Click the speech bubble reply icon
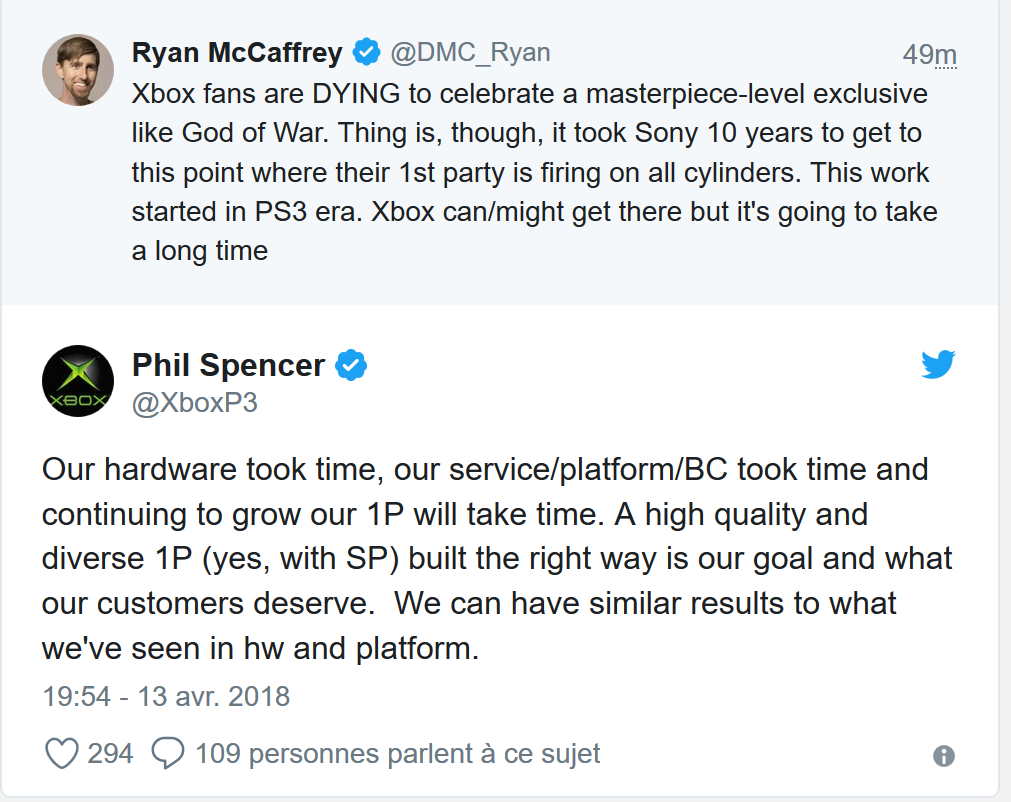 coord(168,753)
